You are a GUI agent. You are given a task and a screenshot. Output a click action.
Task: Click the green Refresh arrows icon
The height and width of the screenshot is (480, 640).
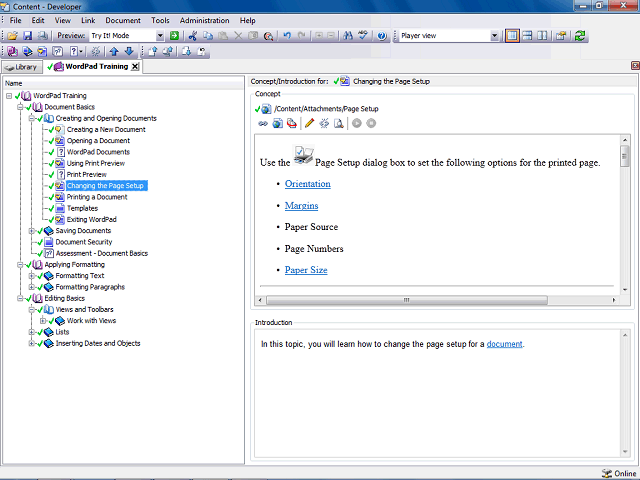click(580, 36)
